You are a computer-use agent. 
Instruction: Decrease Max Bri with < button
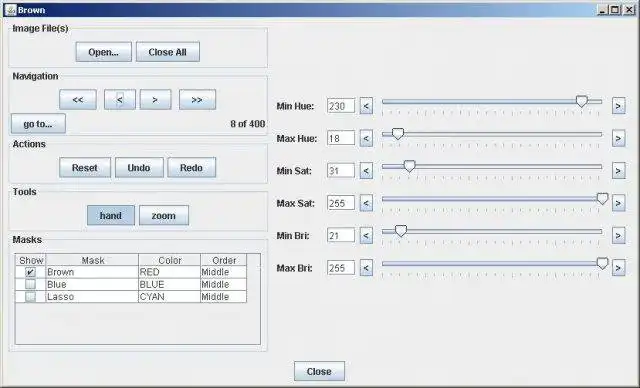(366, 268)
